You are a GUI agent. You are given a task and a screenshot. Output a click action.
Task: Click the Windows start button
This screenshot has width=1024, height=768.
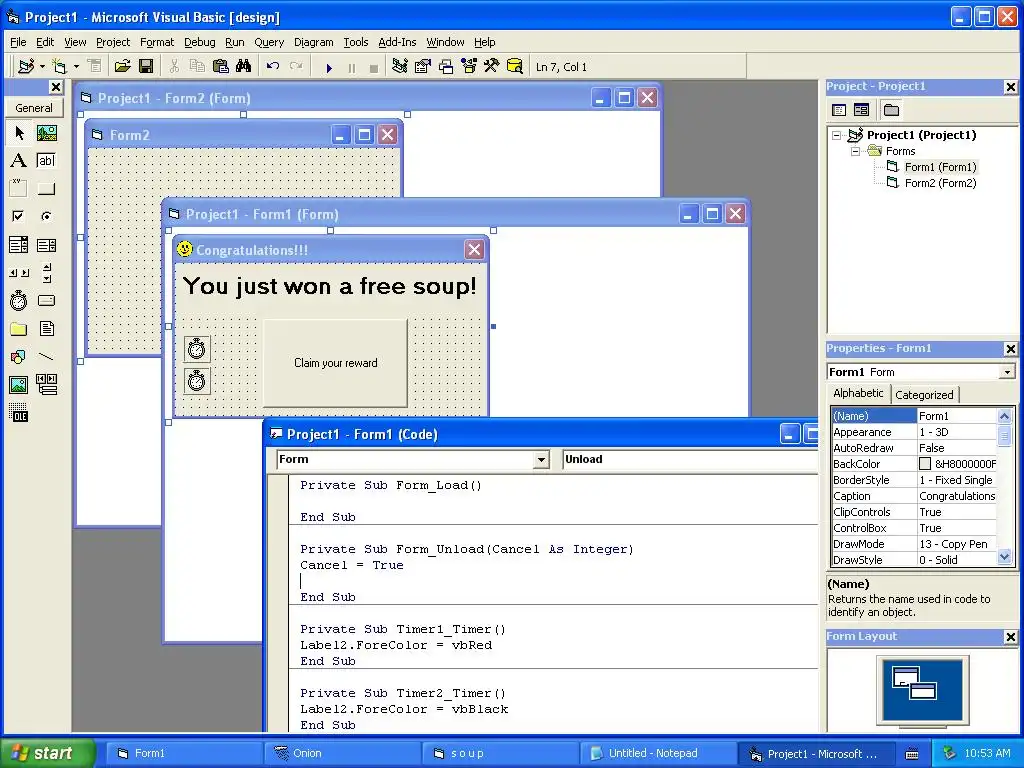[48, 753]
